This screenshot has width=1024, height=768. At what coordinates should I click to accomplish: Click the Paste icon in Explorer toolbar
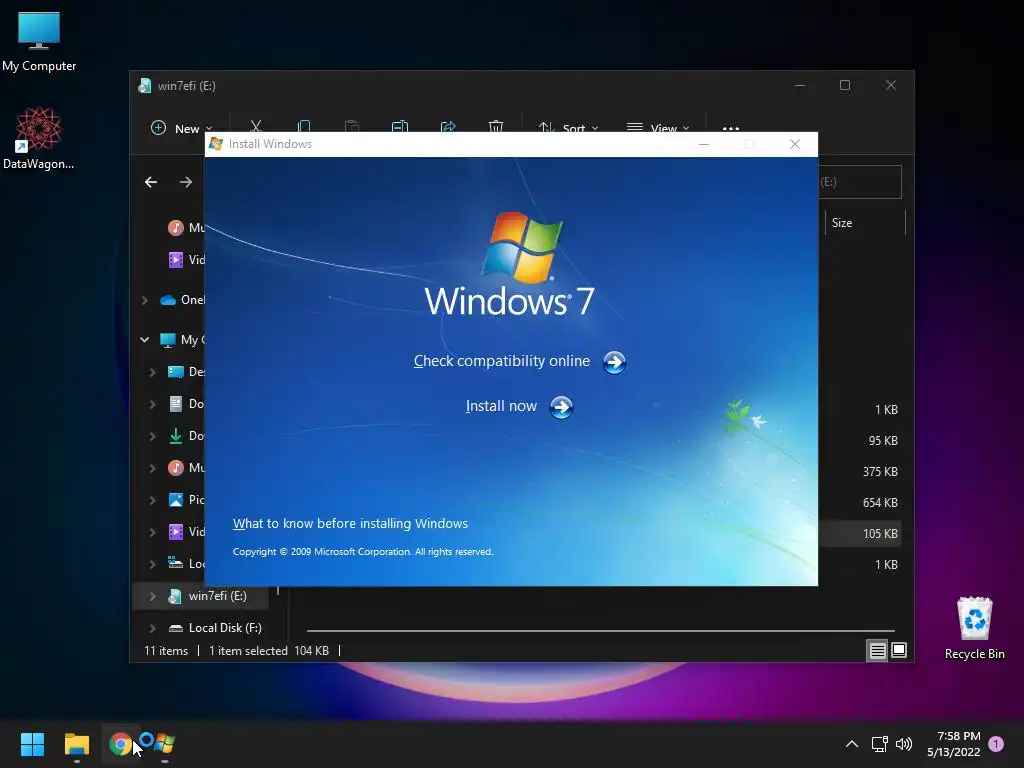(351, 126)
